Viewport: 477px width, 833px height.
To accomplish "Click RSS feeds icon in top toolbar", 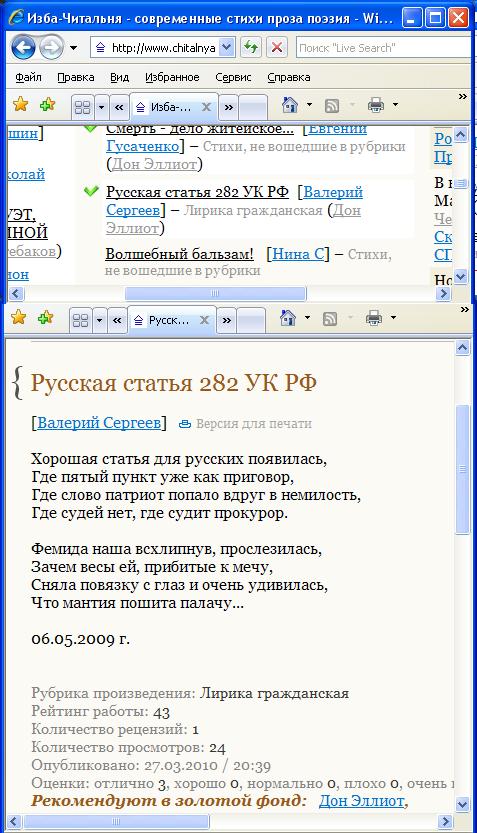I will click(x=331, y=106).
